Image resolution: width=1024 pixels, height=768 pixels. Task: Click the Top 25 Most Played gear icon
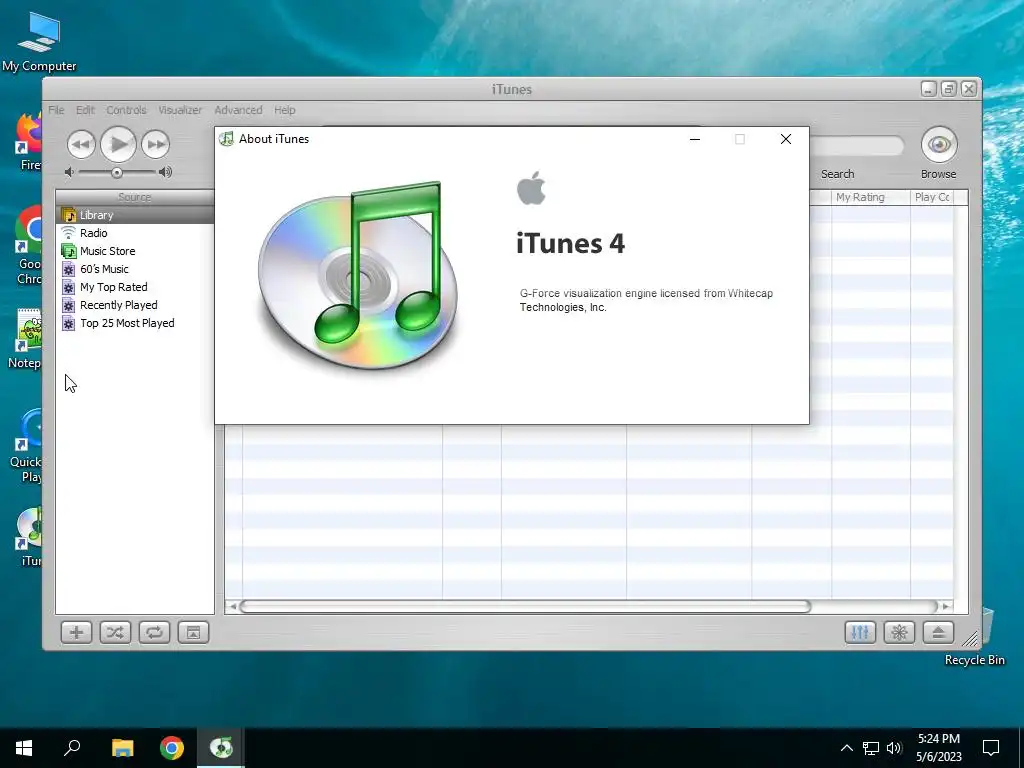pyautogui.click(x=69, y=323)
